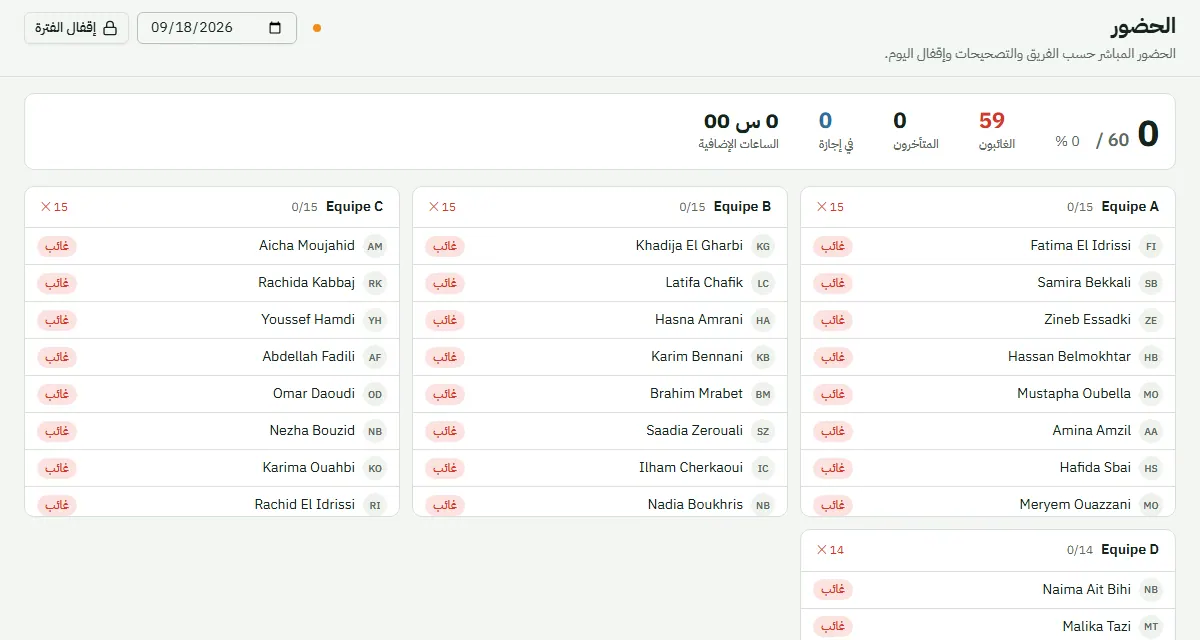Click the BM avatar of Brahim Mrabet
This screenshot has height=640, width=1200.
click(763, 394)
